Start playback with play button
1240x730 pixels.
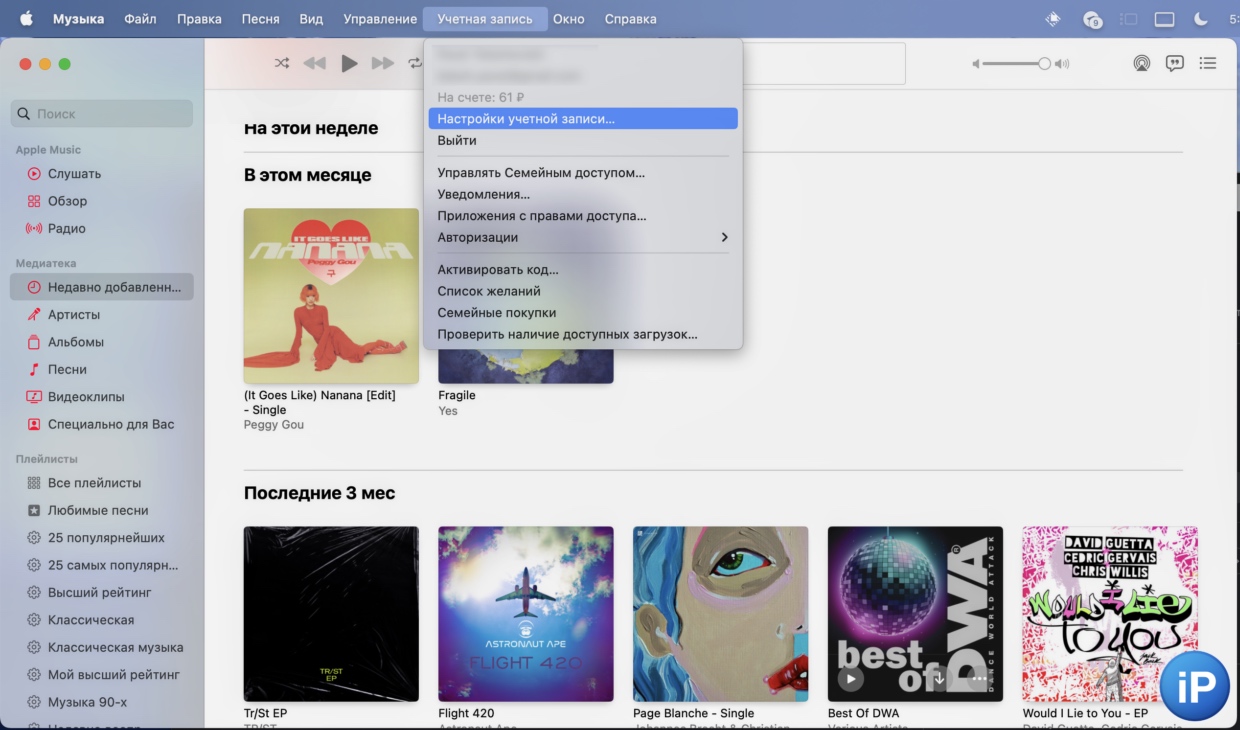click(349, 63)
